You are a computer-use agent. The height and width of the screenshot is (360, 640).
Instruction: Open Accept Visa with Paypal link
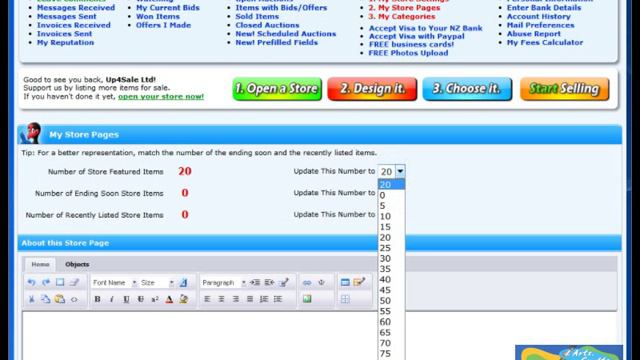click(x=416, y=36)
